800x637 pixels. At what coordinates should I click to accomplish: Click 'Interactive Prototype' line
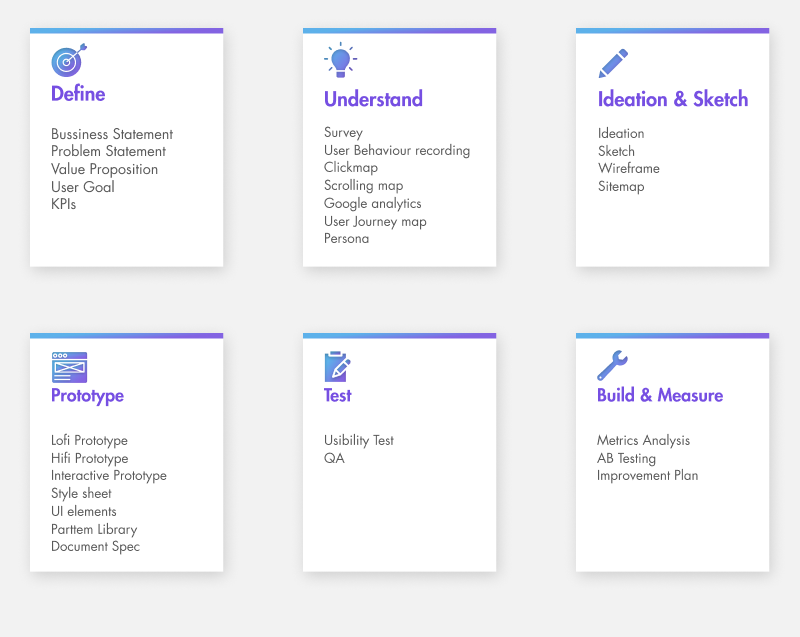[x=109, y=476]
